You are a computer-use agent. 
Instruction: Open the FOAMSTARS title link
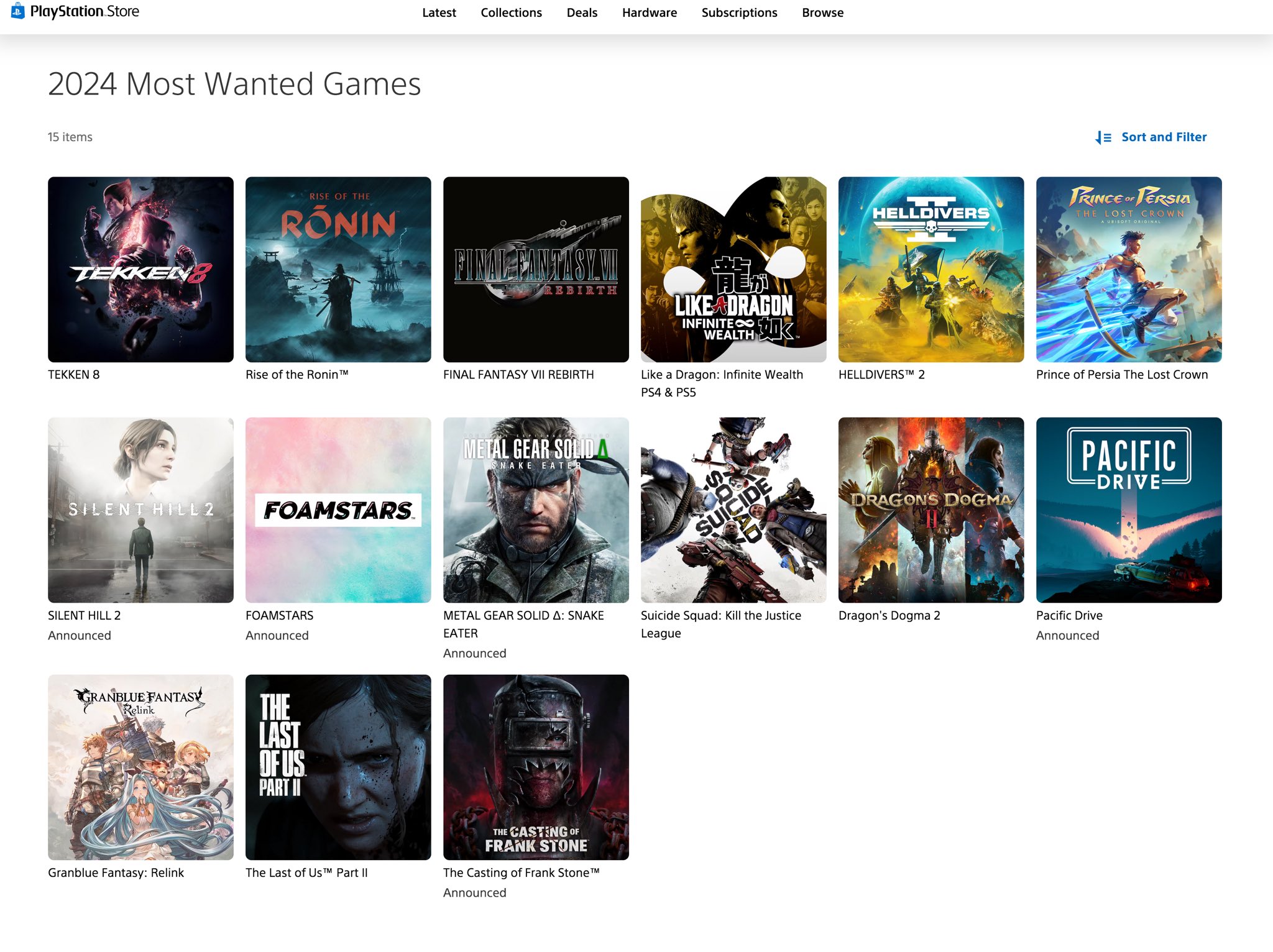click(x=279, y=615)
